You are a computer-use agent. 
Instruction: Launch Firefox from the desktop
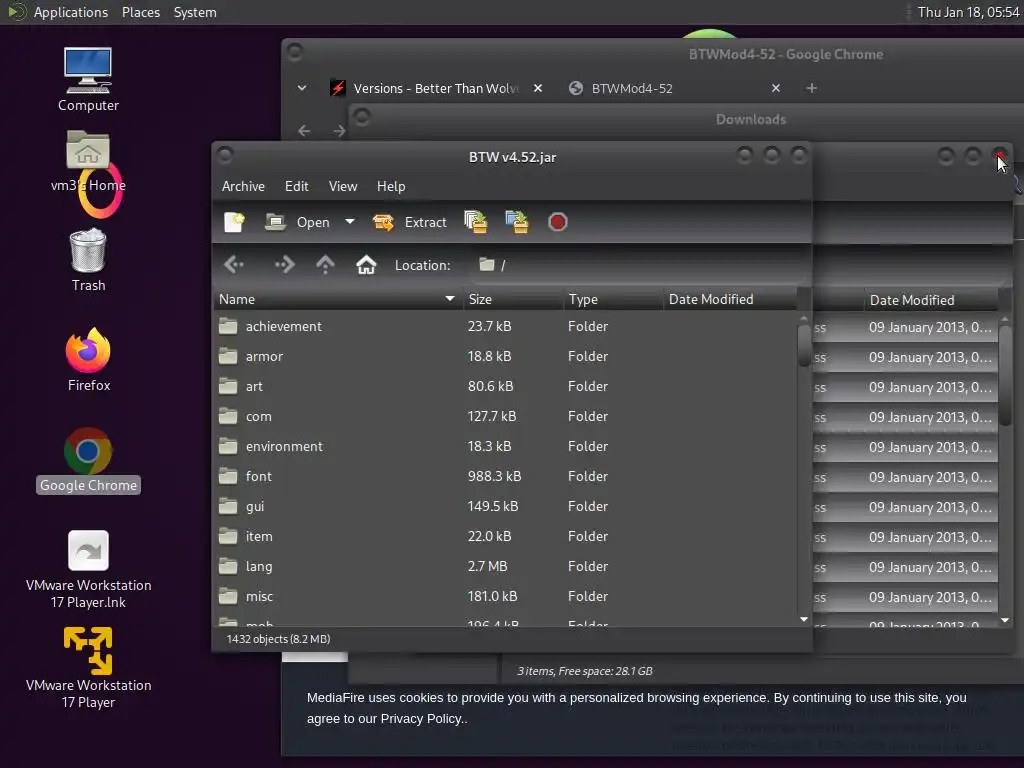click(88, 360)
